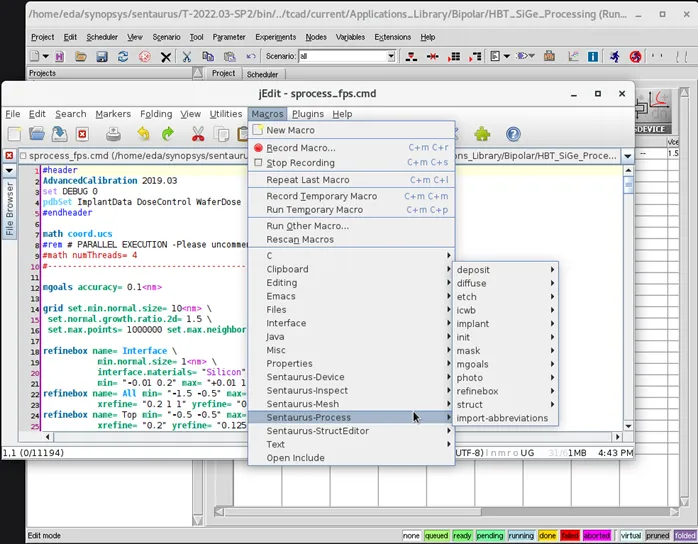Expand File Browser dockable arrow

point(9,171)
